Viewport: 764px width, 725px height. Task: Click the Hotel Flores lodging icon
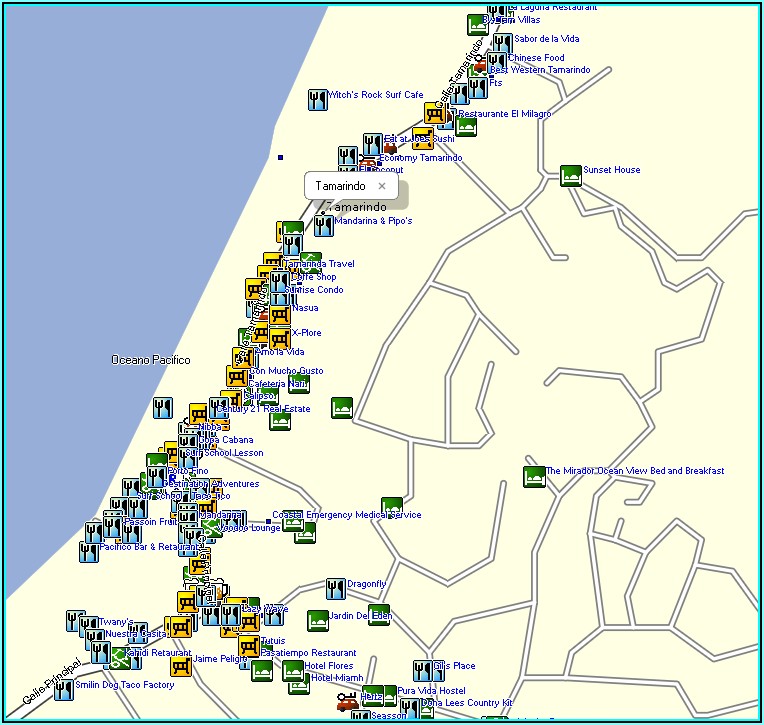pyautogui.click(x=294, y=670)
